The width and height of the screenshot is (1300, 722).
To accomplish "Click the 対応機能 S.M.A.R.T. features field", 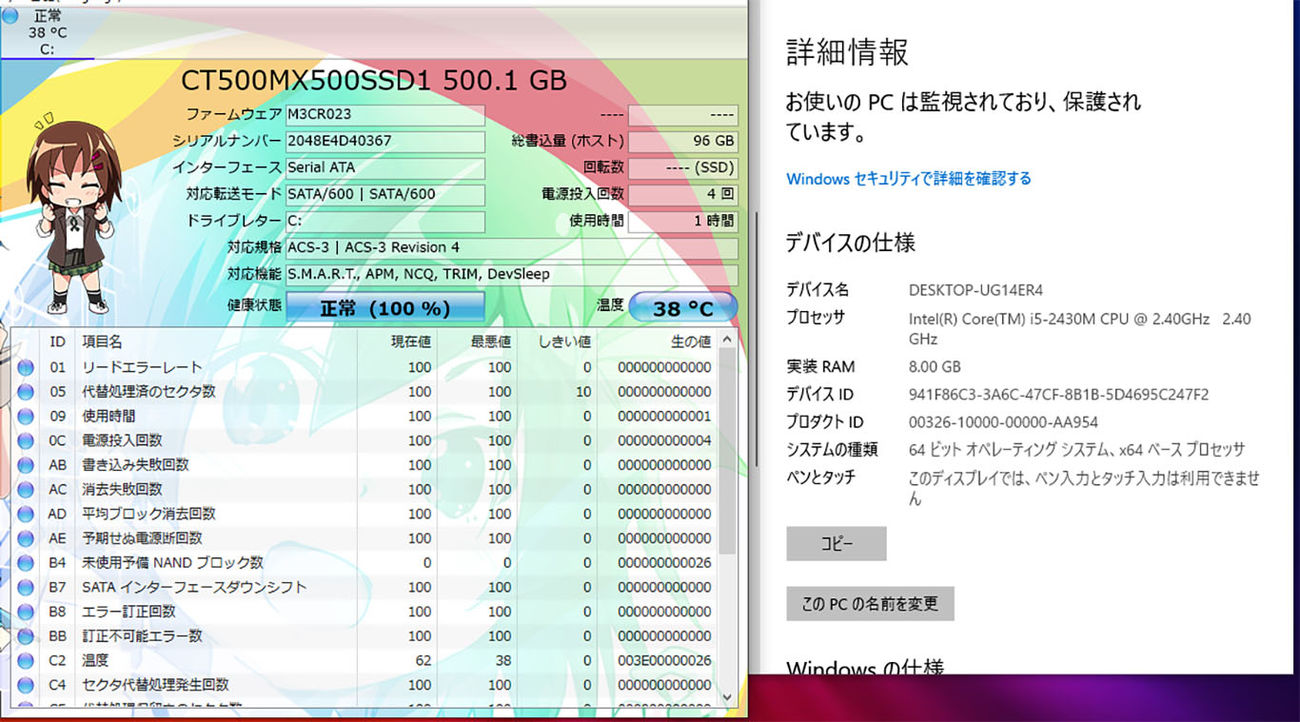I will [512, 274].
